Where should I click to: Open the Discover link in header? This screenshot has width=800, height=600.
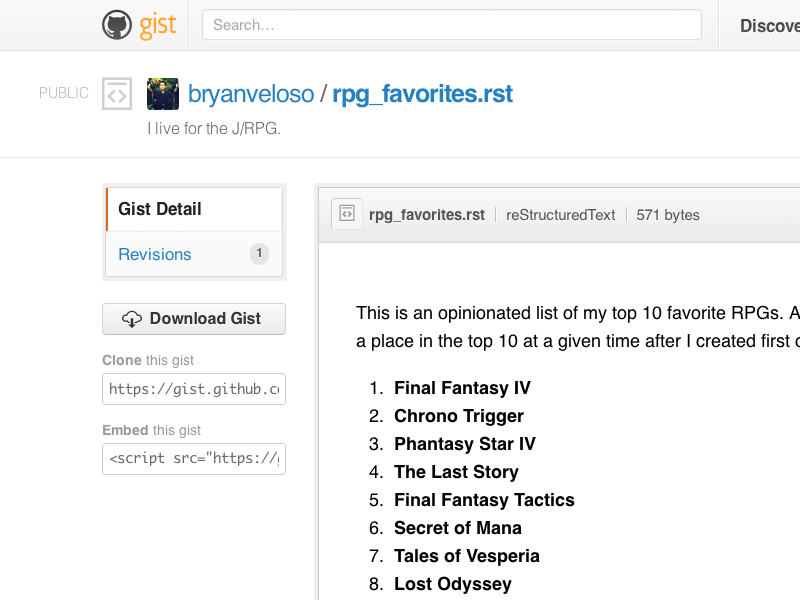(x=770, y=26)
